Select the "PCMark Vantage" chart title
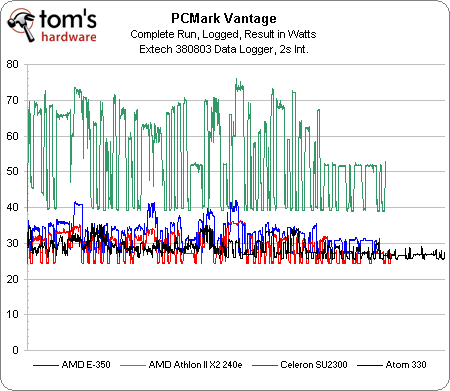 (224, 18)
